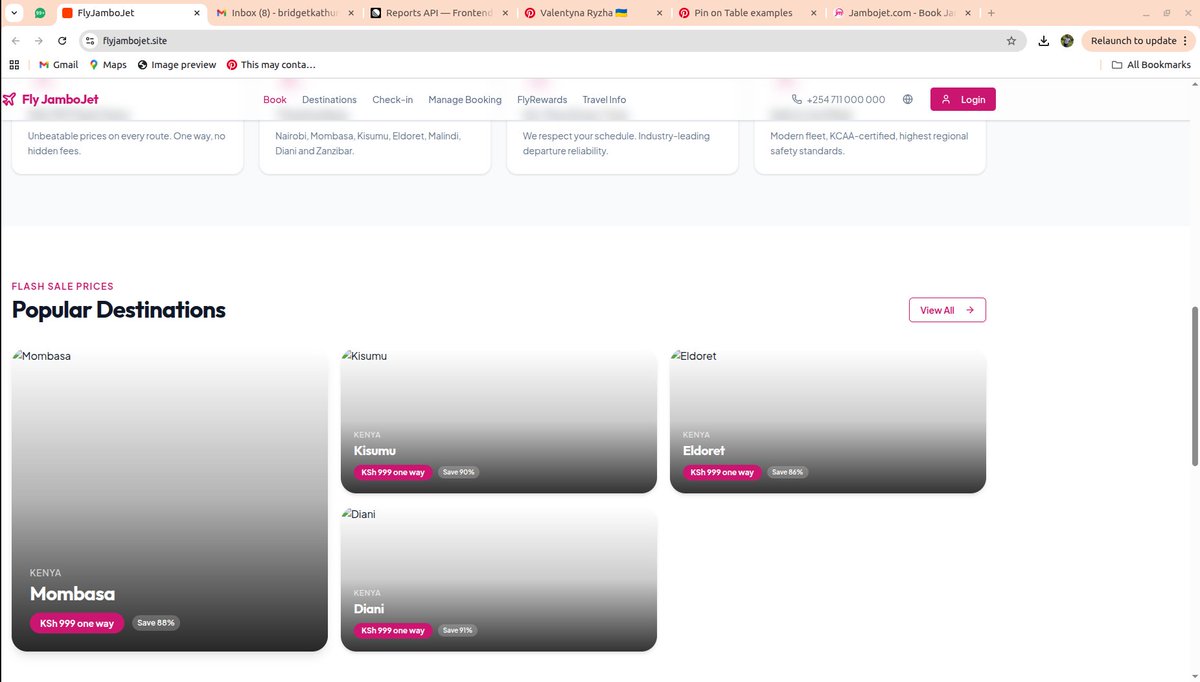Viewport: 1200px width, 682px height.
Task: Click the Fly JamboJet brand name
Action: pos(60,99)
